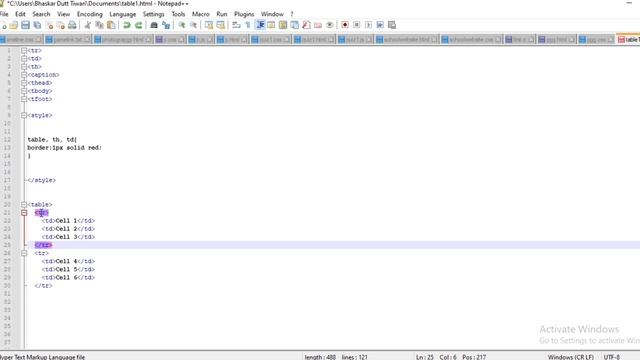Click the 'UTF-8' encoding status field
This screenshot has height=360, width=640.
(x=611, y=357)
